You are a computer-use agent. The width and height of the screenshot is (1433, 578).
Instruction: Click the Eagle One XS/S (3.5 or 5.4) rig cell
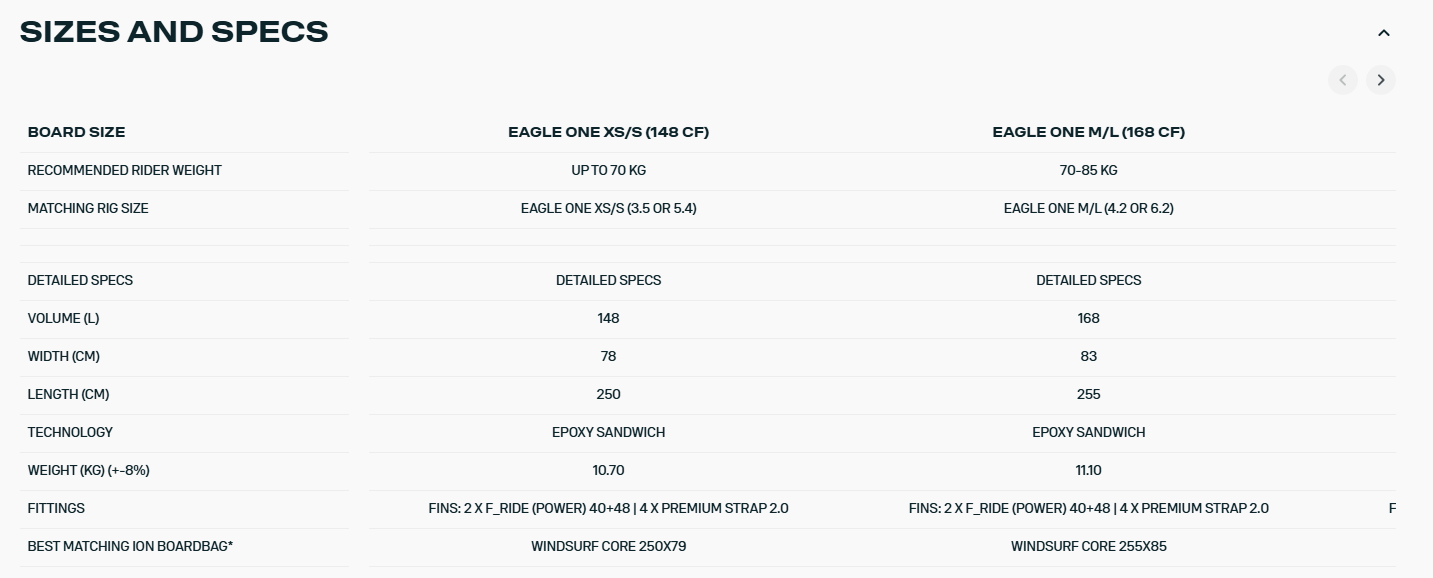608,208
